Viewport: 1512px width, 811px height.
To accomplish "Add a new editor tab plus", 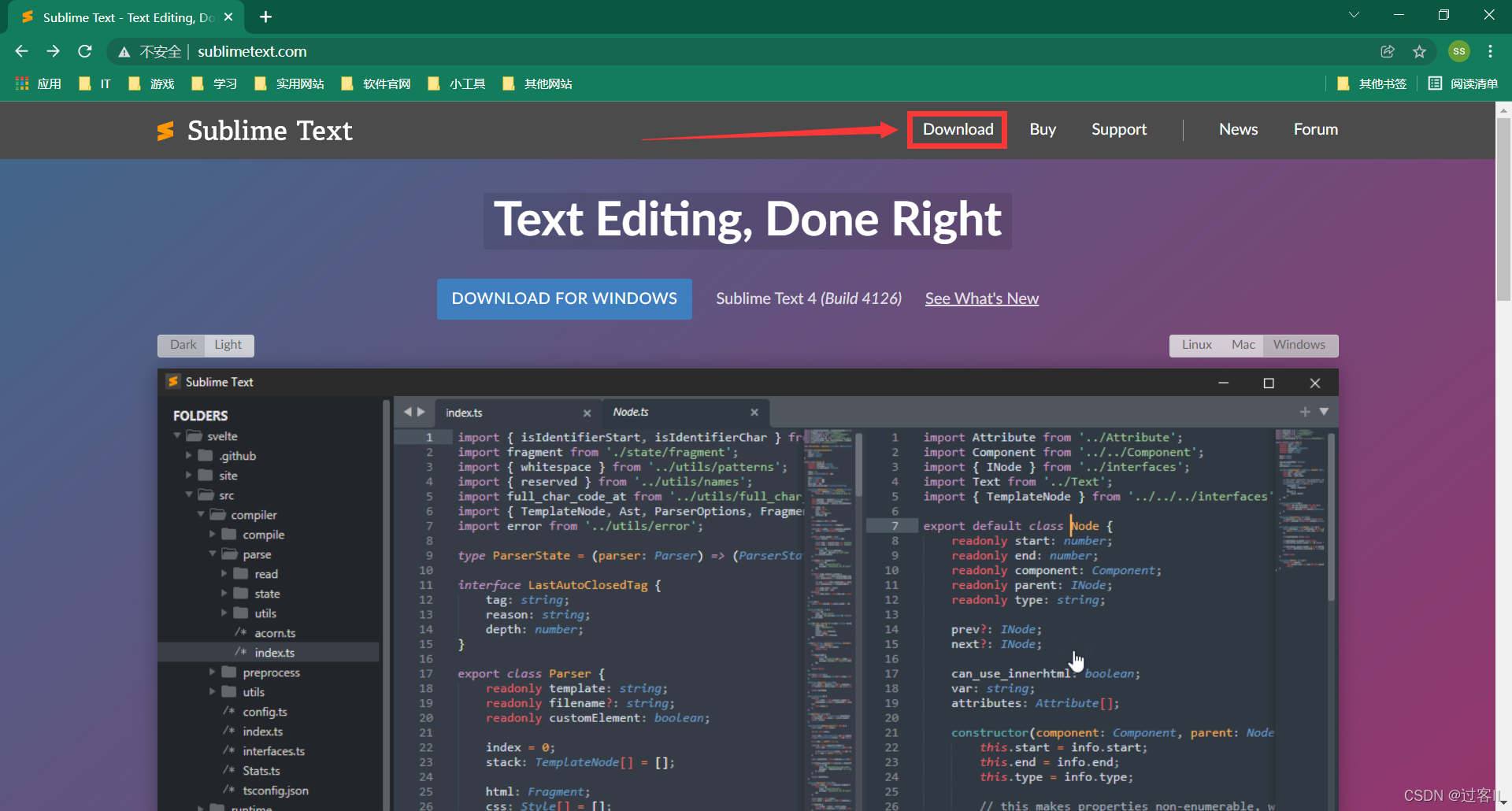I will [1305, 412].
